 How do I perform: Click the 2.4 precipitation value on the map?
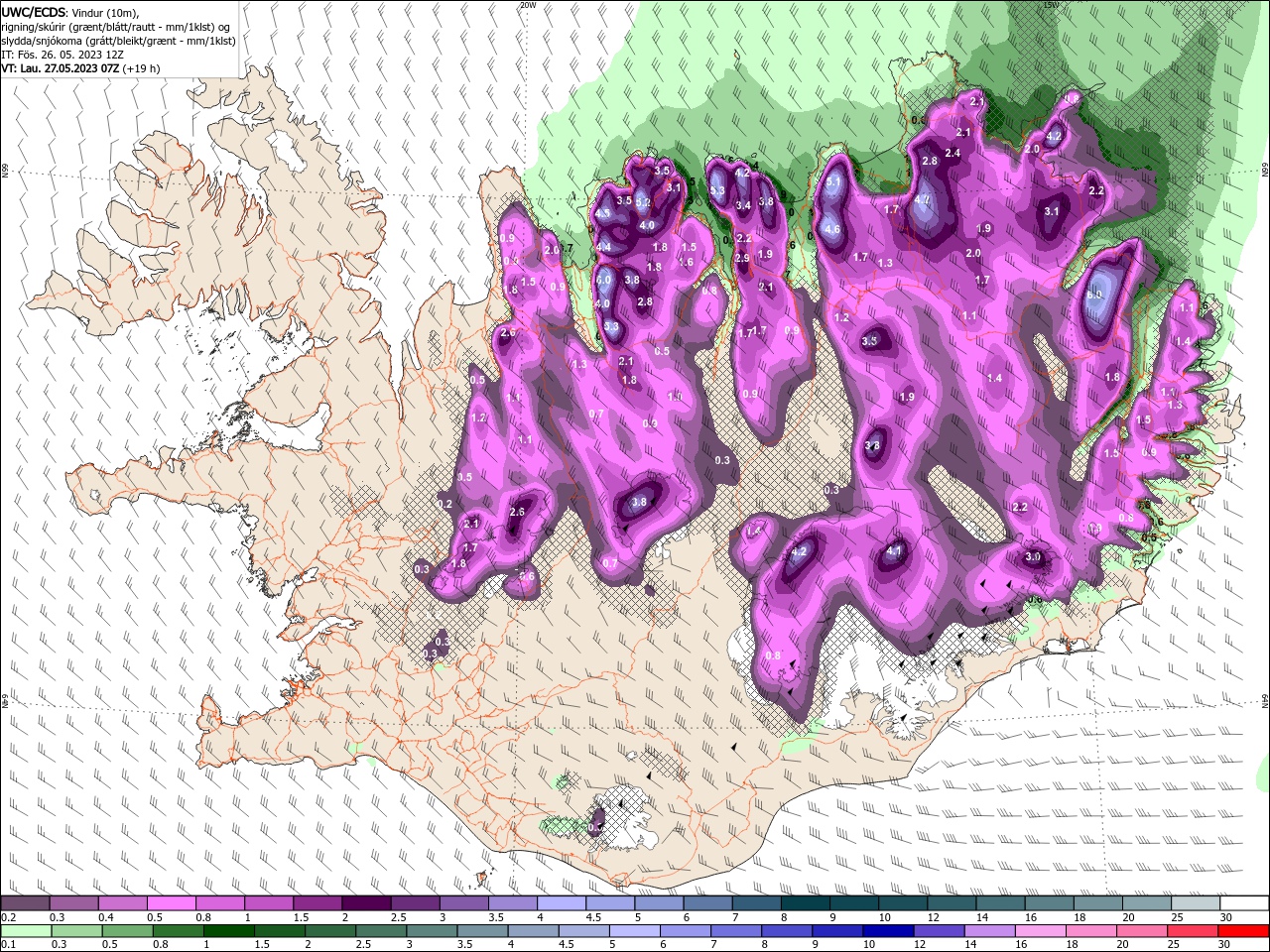(x=952, y=153)
